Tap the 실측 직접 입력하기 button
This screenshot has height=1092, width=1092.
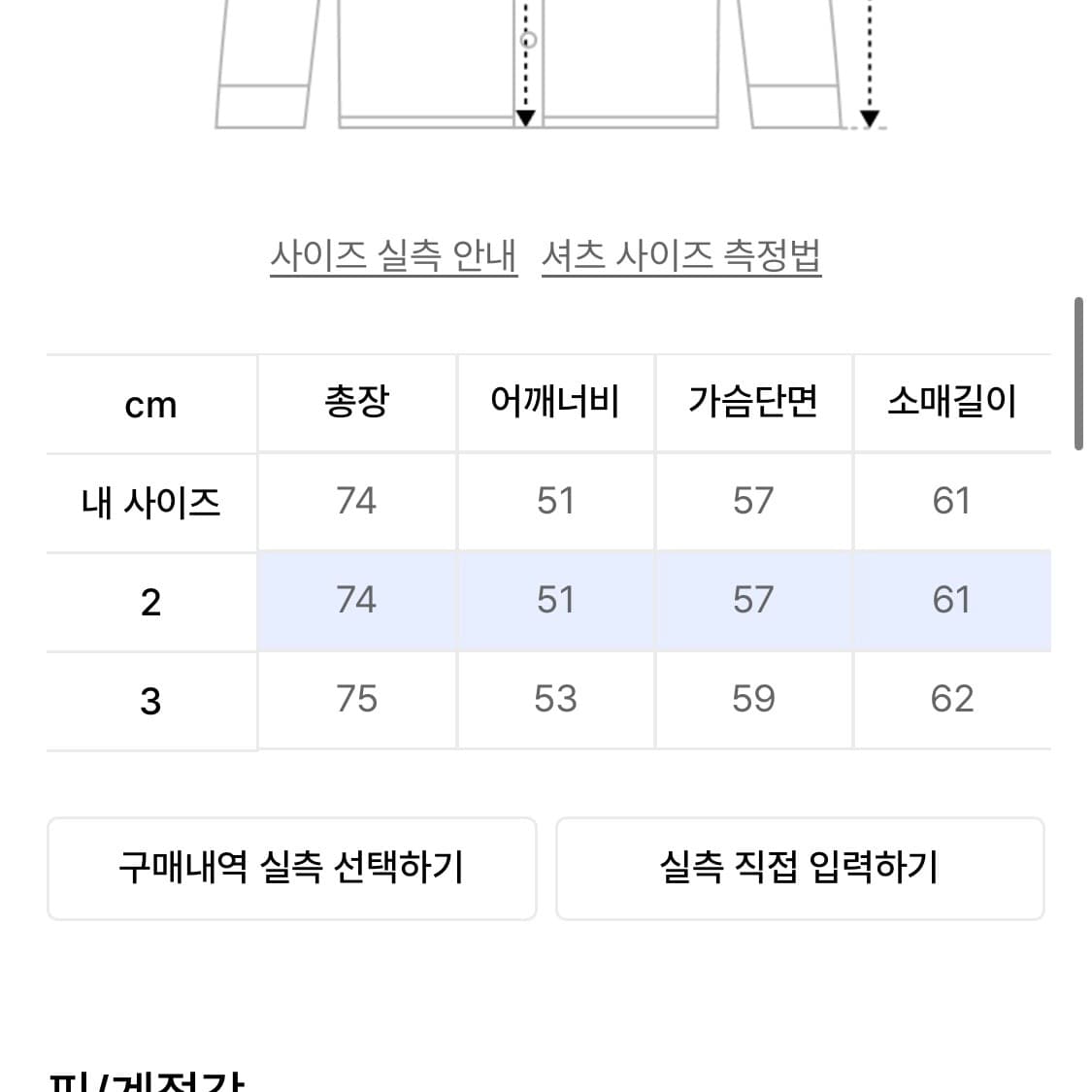coord(799,867)
